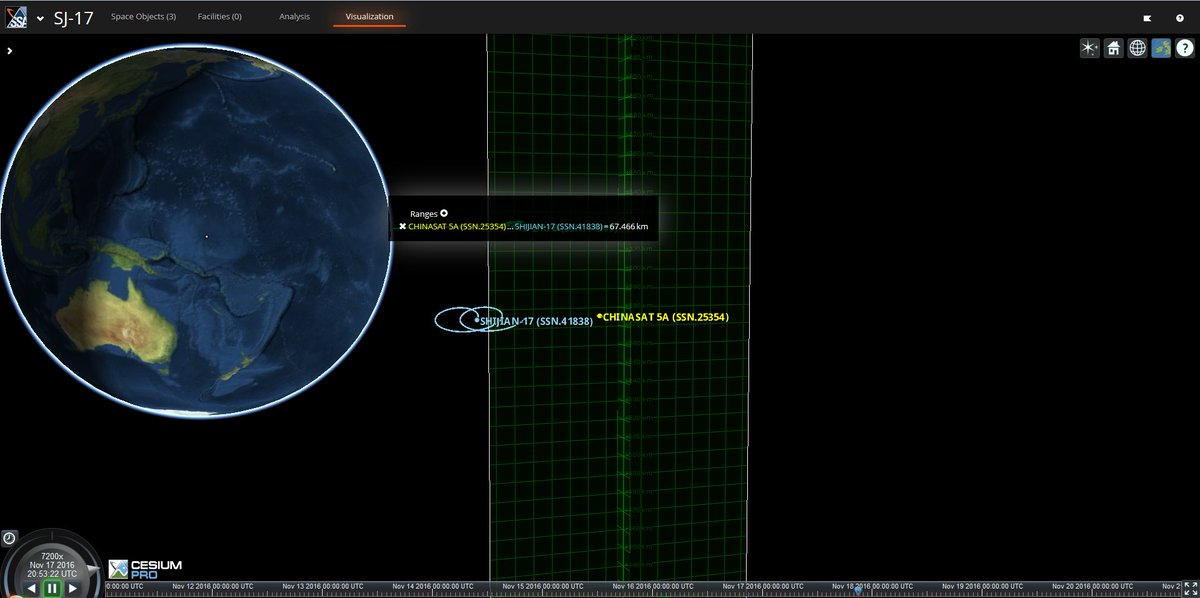Click the current time scrubber on the timeline
This screenshot has height=598, width=1200.
coord(858,590)
